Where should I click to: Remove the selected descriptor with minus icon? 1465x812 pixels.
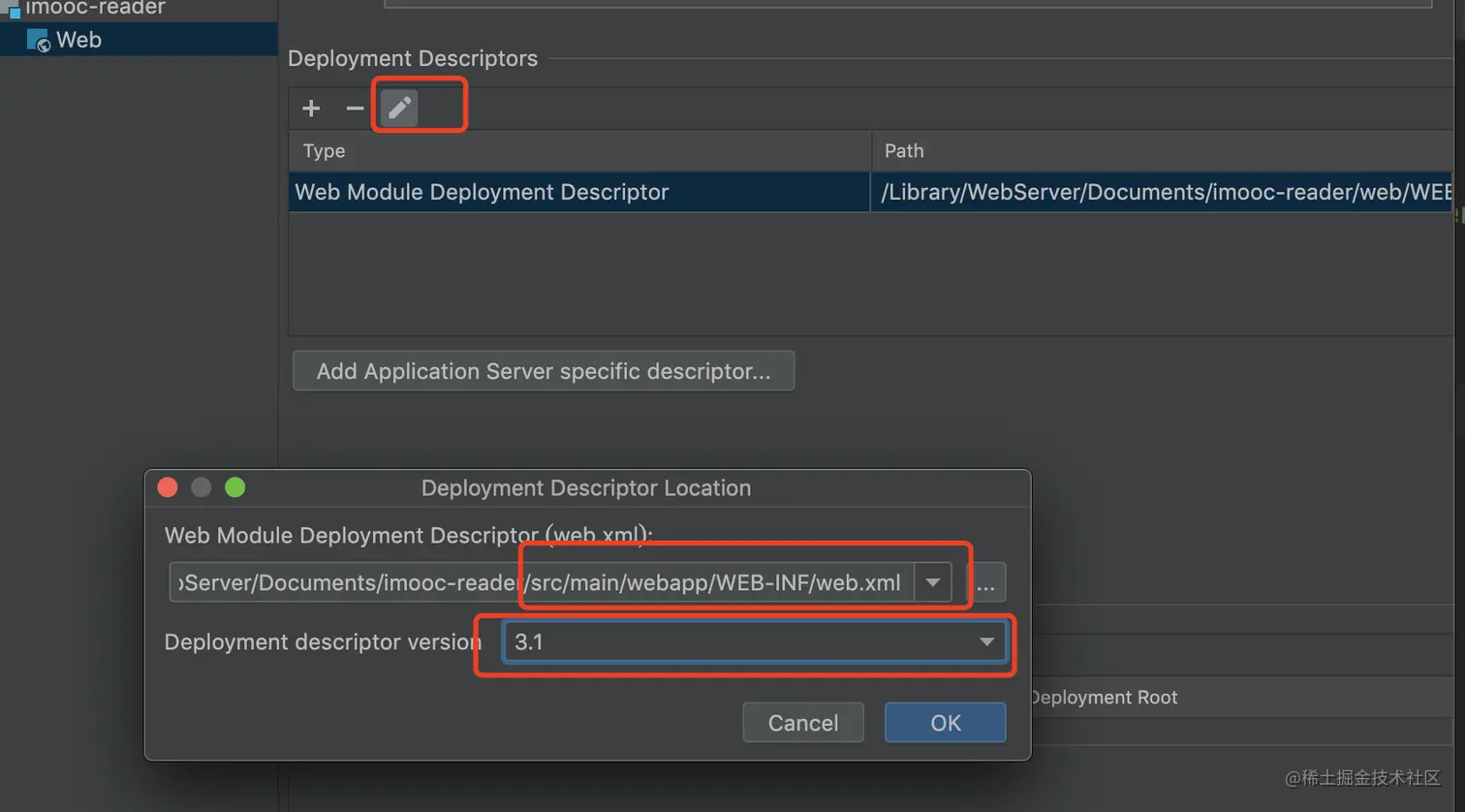pyautogui.click(x=355, y=108)
